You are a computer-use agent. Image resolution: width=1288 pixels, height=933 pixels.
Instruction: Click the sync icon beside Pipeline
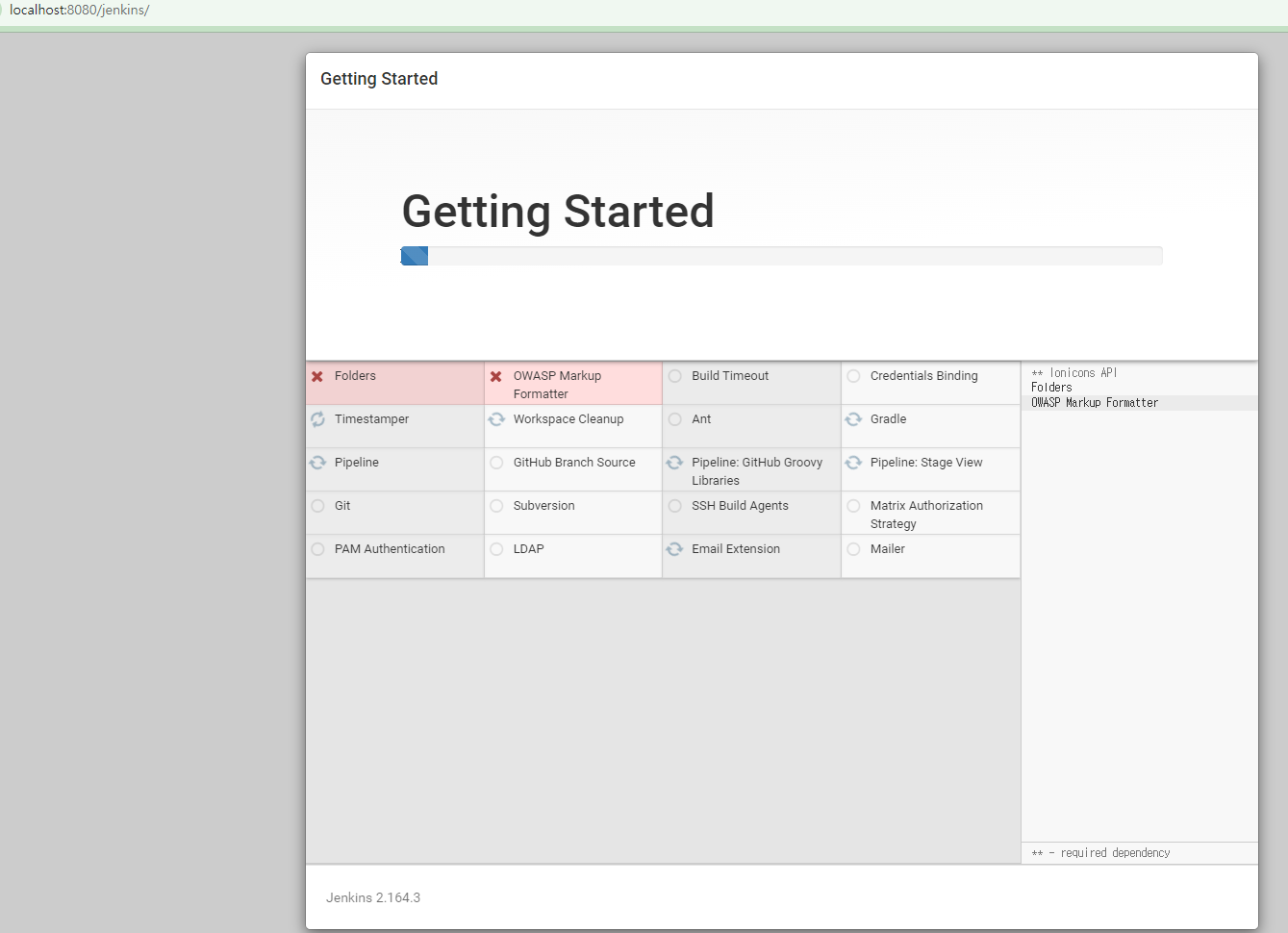pos(317,463)
